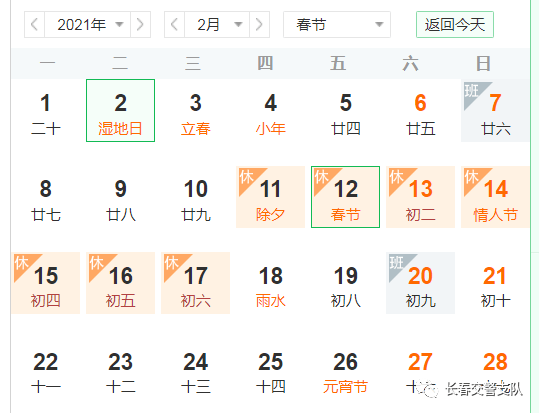The width and height of the screenshot is (539, 413).
Task: Select February 19 (初八)
Action: tap(345, 283)
